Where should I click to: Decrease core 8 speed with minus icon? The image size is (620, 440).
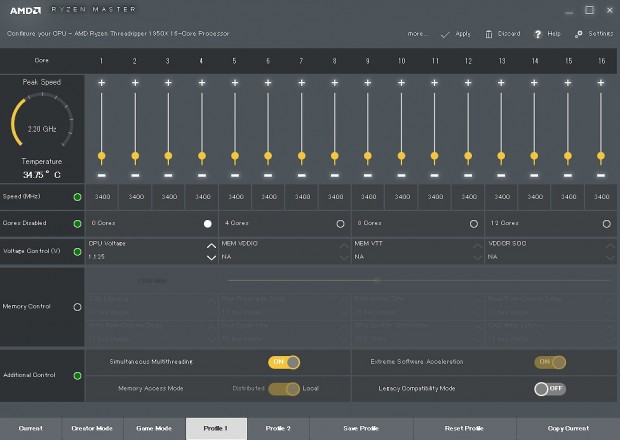335,175
